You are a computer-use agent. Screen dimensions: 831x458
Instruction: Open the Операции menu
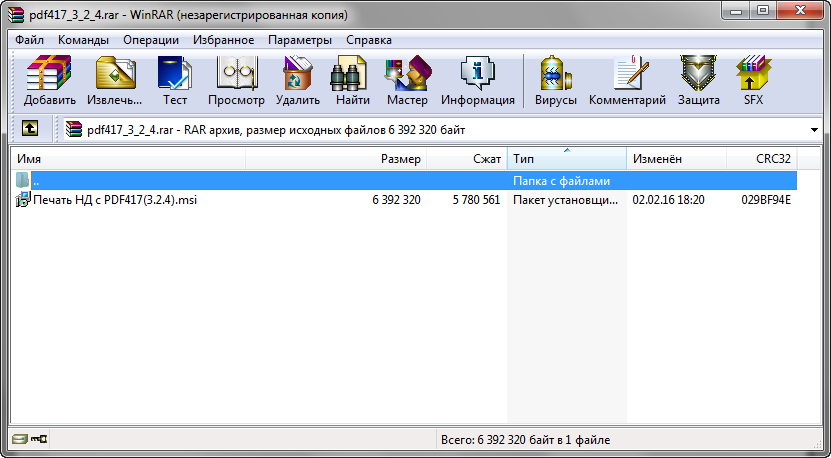coord(151,40)
